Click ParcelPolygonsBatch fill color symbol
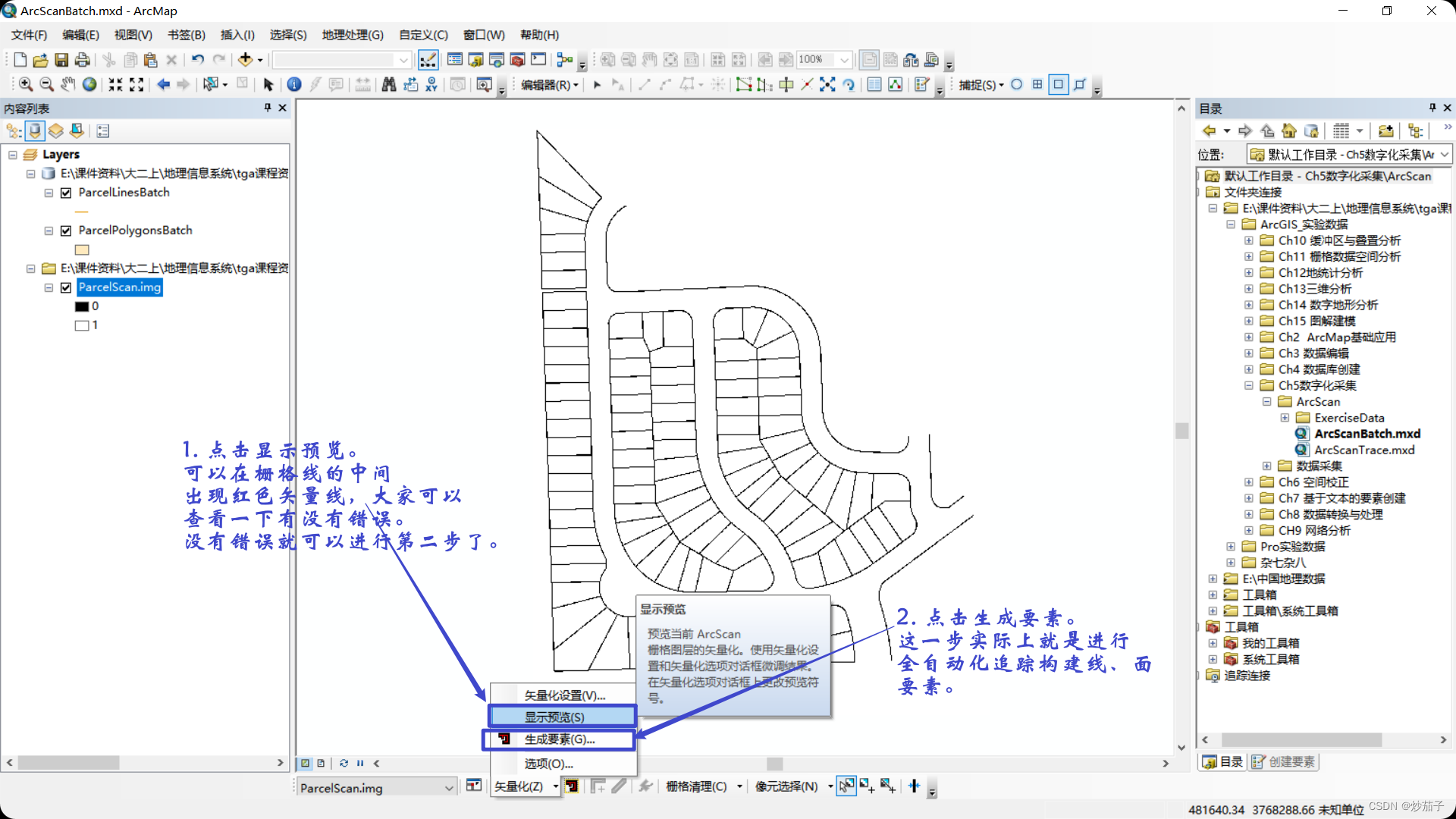Viewport: 1456px width, 819px height. point(82,249)
